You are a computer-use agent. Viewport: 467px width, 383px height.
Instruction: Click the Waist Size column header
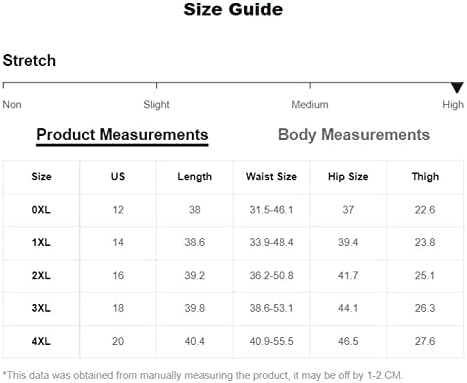(271, 176)
